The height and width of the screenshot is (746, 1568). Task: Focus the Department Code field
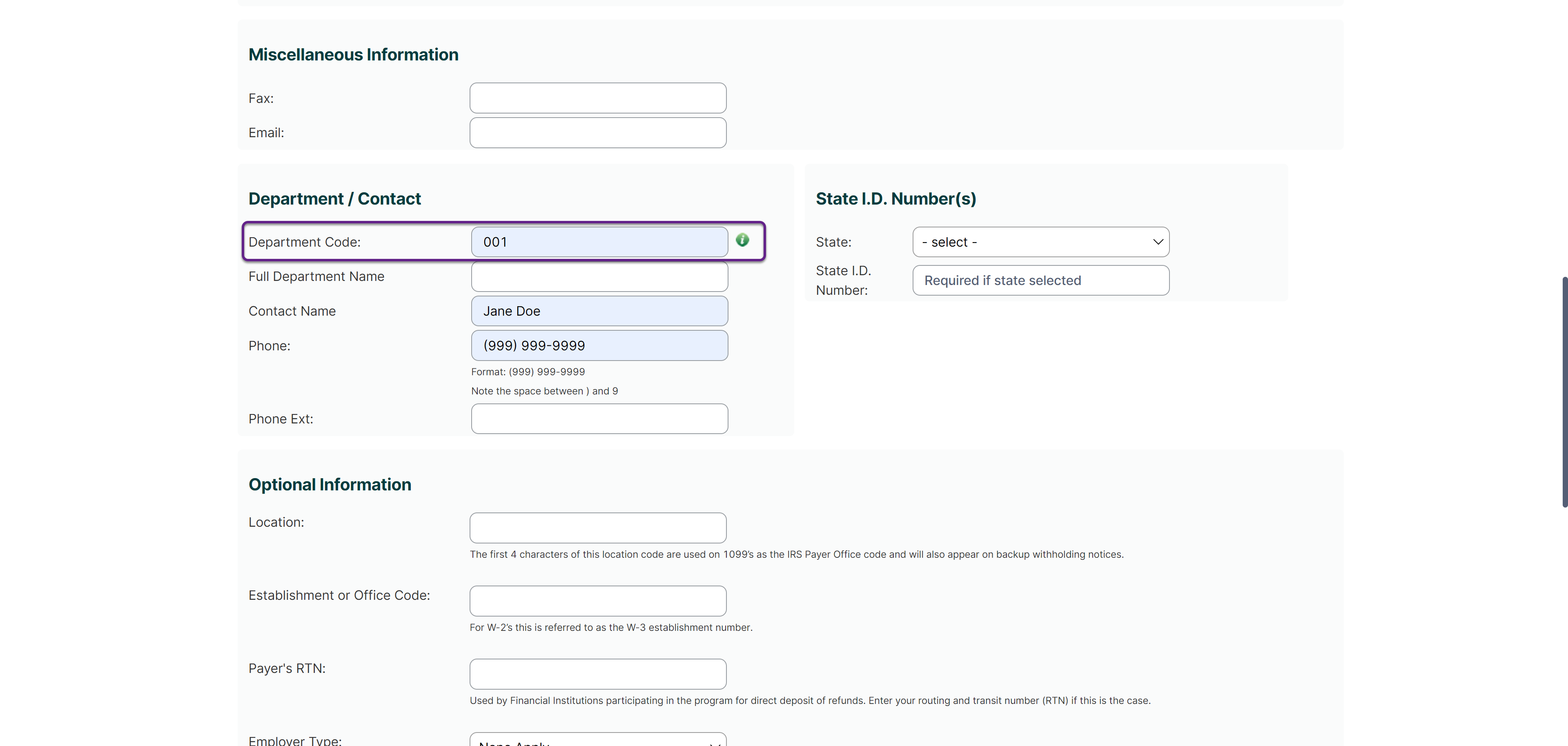click(x=599, y=242)
